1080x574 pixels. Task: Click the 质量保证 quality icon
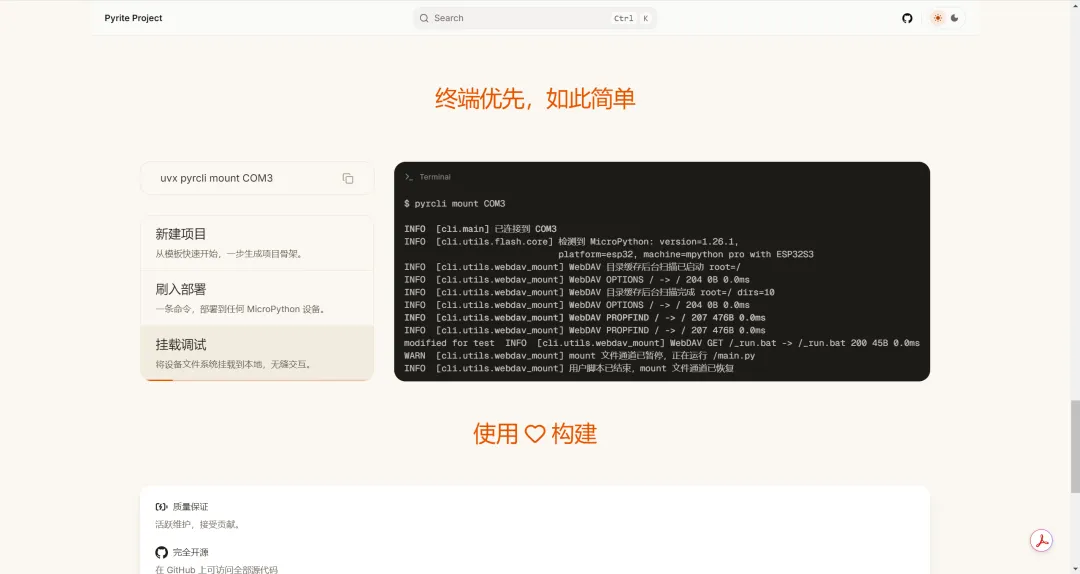click(x=161, y=506)
